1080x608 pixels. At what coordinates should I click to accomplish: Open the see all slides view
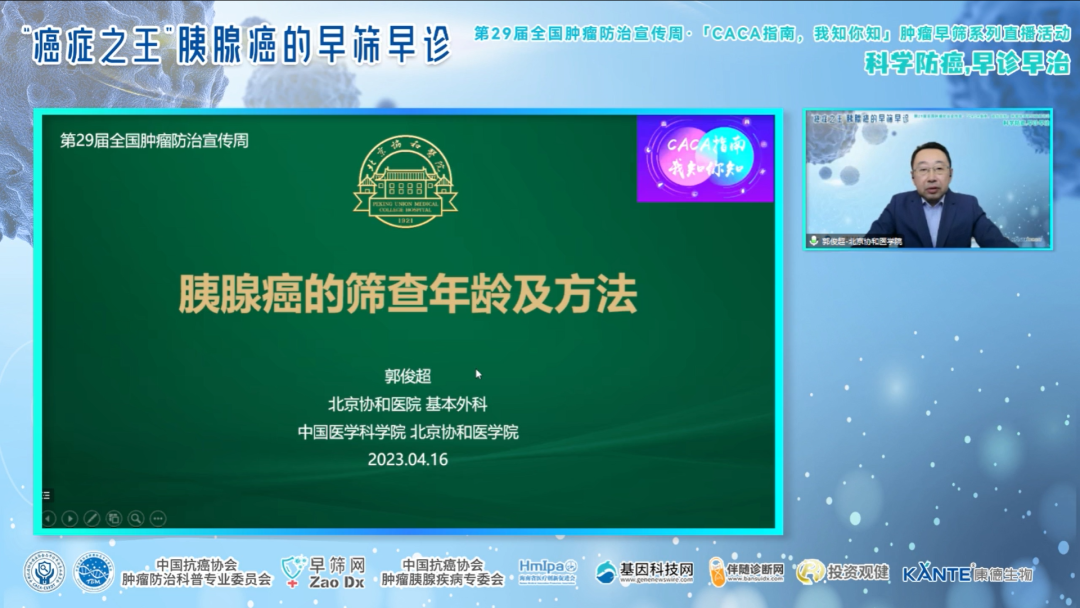pos(114,518)
